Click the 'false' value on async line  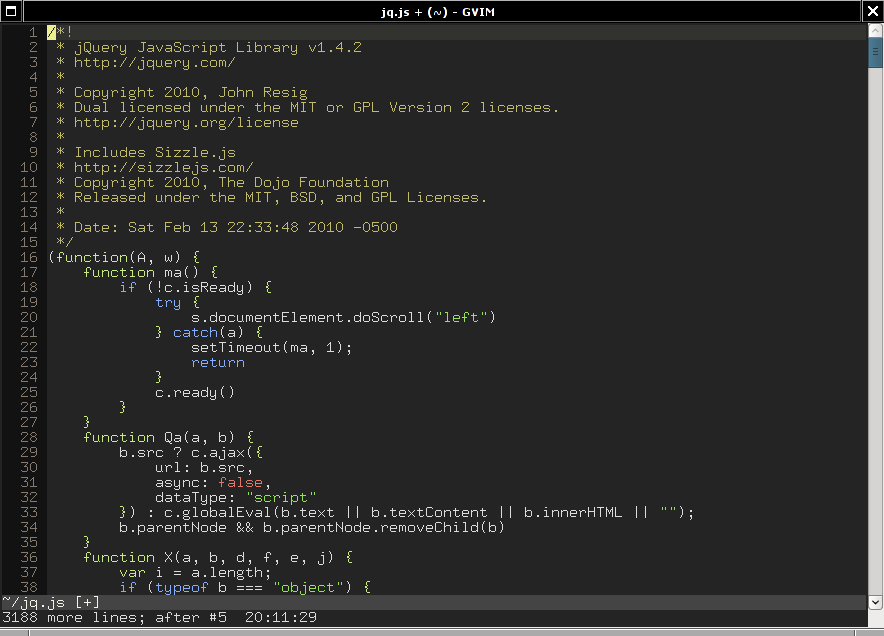click(240, 483)
